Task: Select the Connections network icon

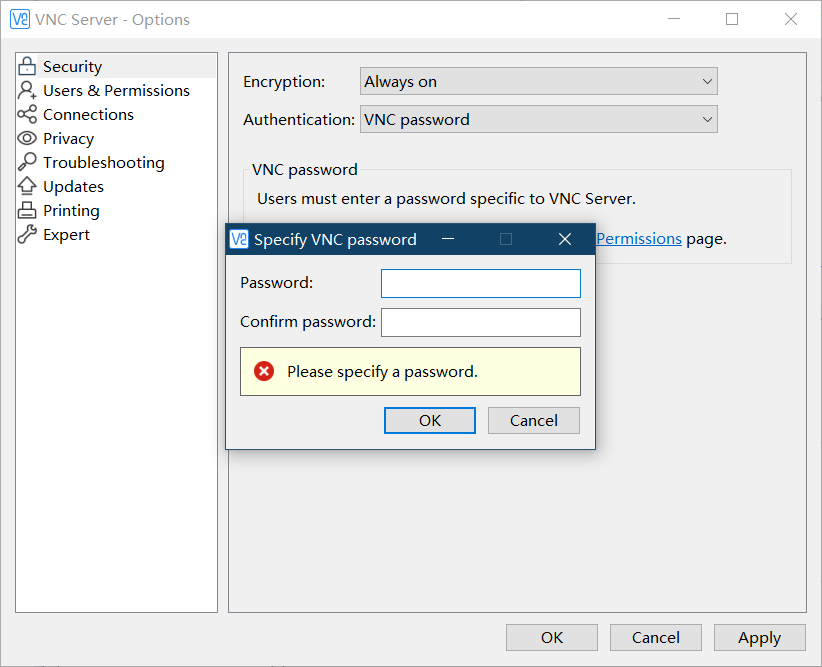Action: click(29, 114)
